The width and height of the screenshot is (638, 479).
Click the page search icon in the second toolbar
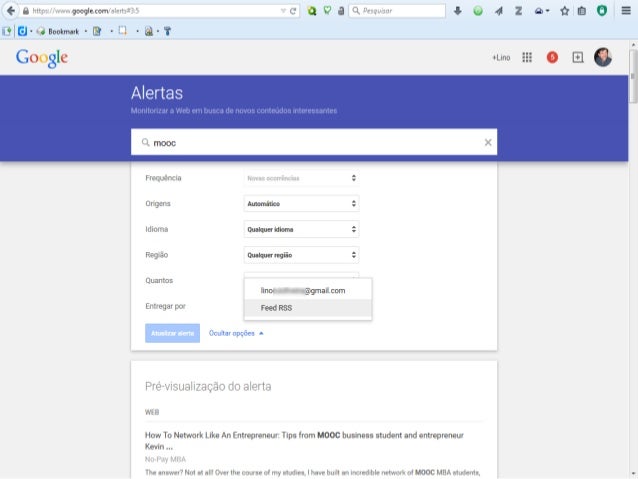(149, 31)
